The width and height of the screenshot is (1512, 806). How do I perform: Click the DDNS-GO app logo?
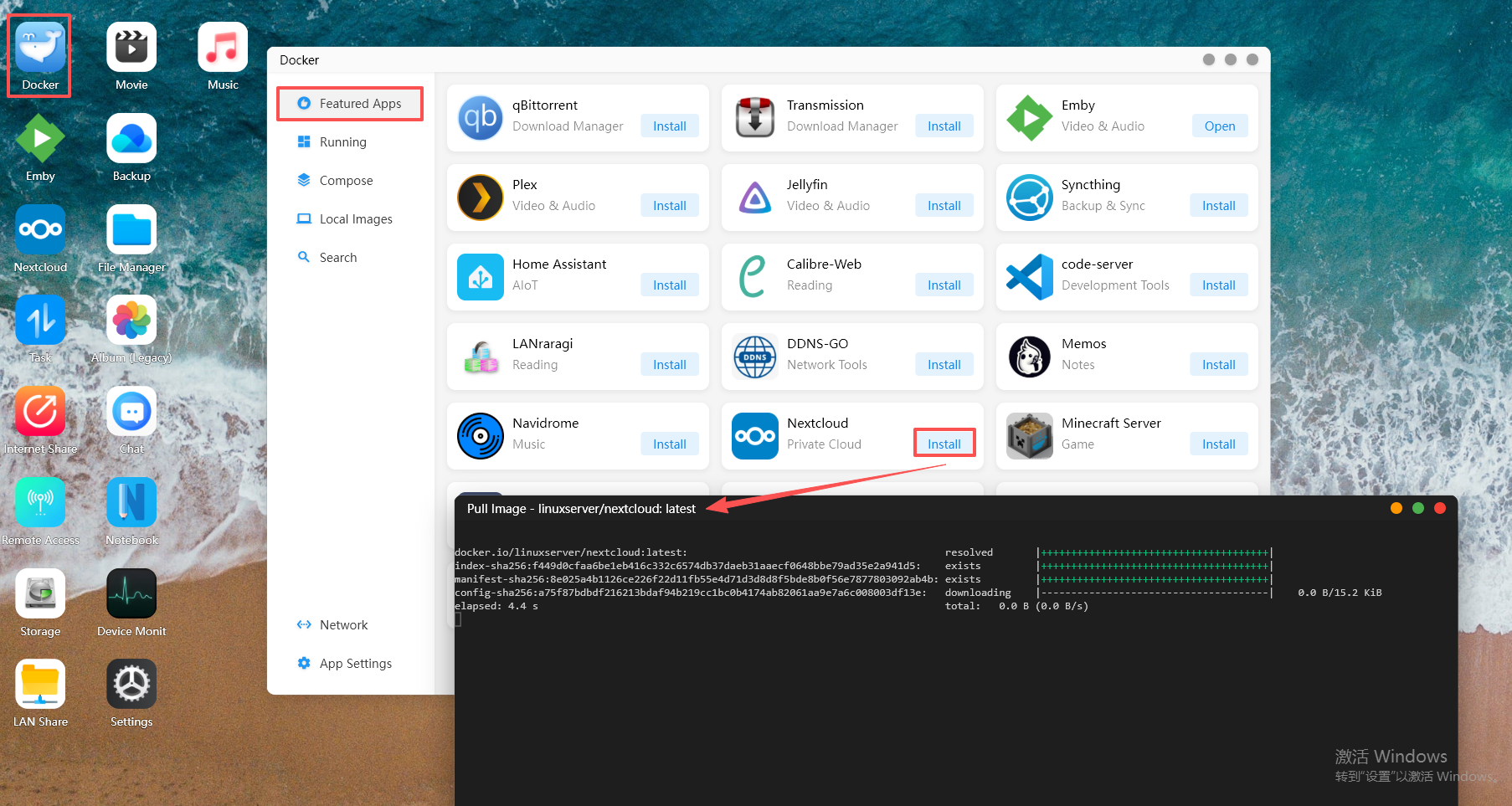click(755, 357)
